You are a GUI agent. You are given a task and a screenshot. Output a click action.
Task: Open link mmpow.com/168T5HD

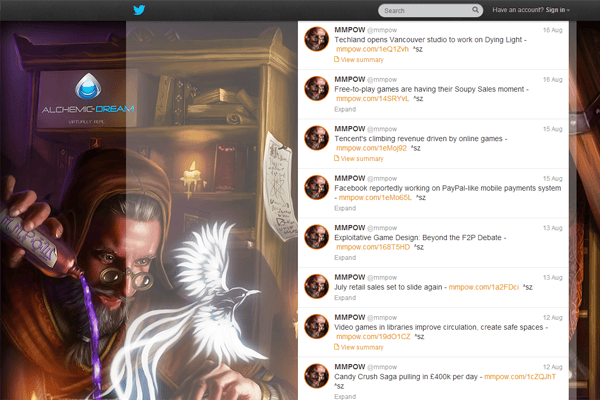point(373,247)
